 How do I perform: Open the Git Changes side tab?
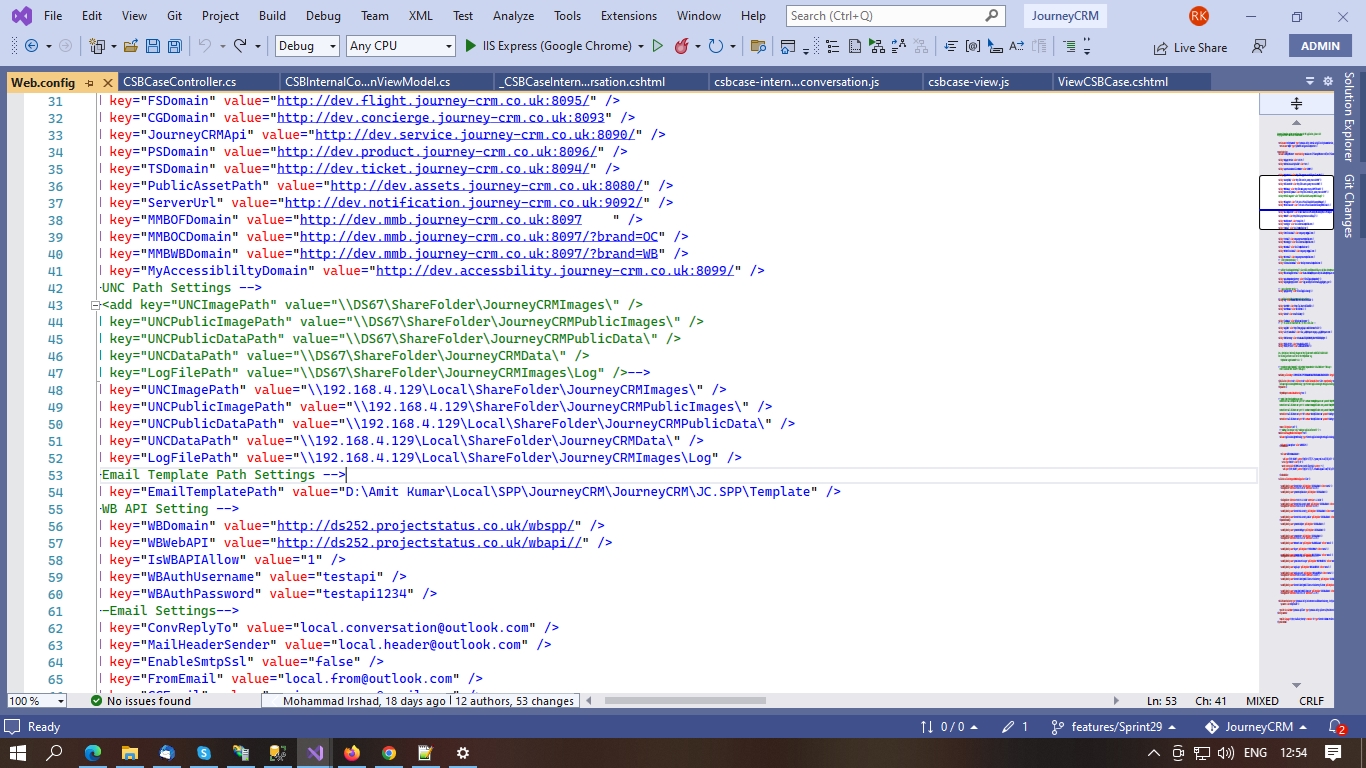1349,206
